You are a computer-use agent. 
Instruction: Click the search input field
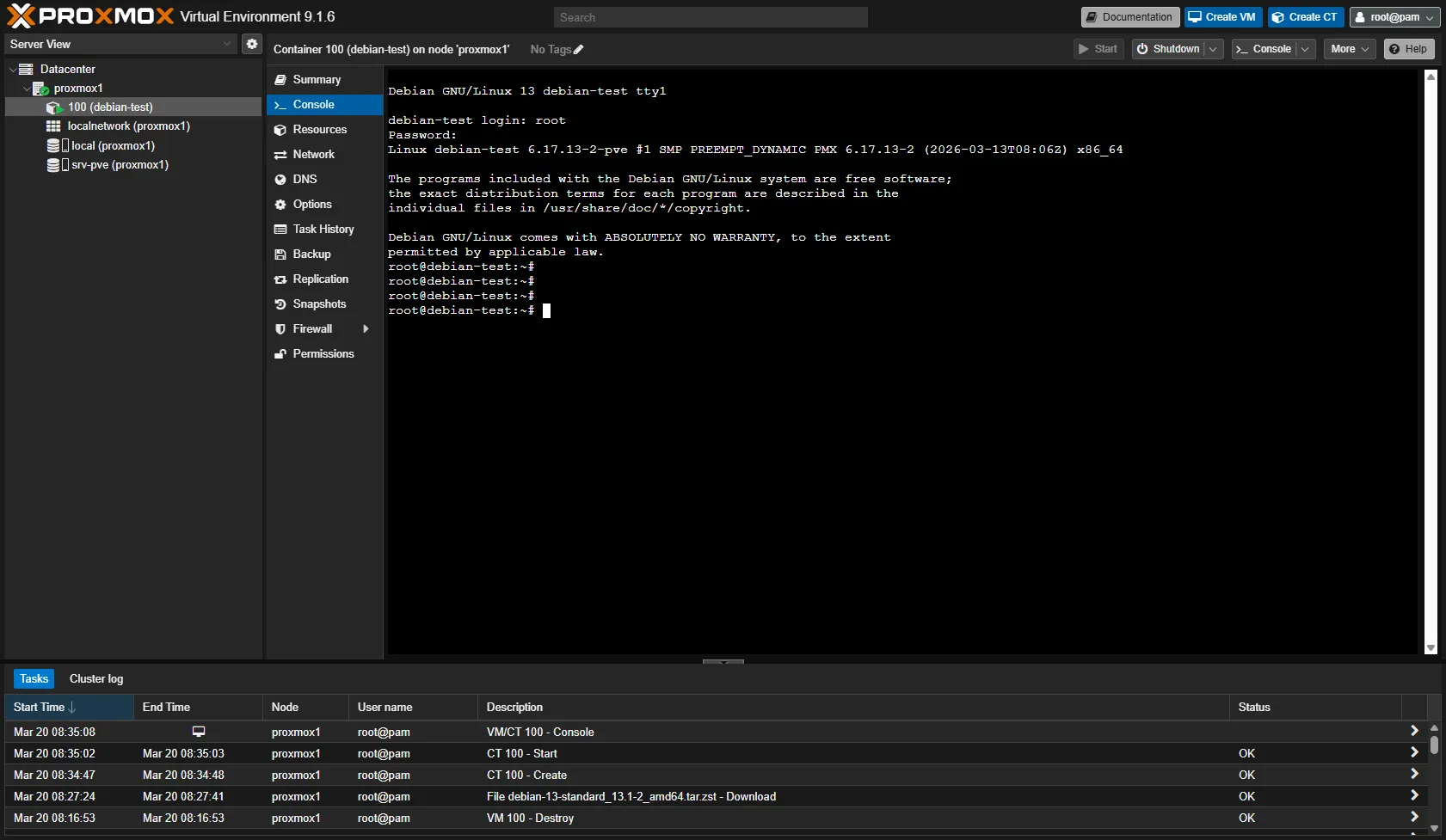pos(710,17)
